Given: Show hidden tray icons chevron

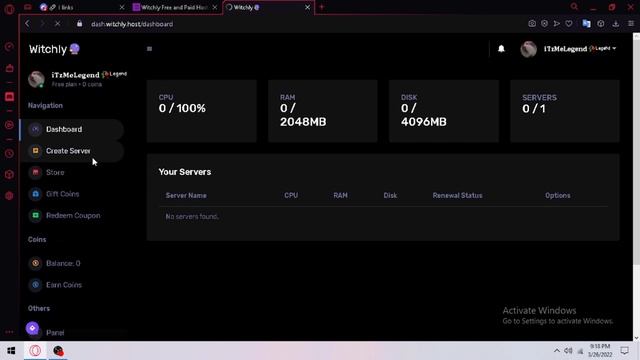Looking at the screenshot, I should 556,351.
